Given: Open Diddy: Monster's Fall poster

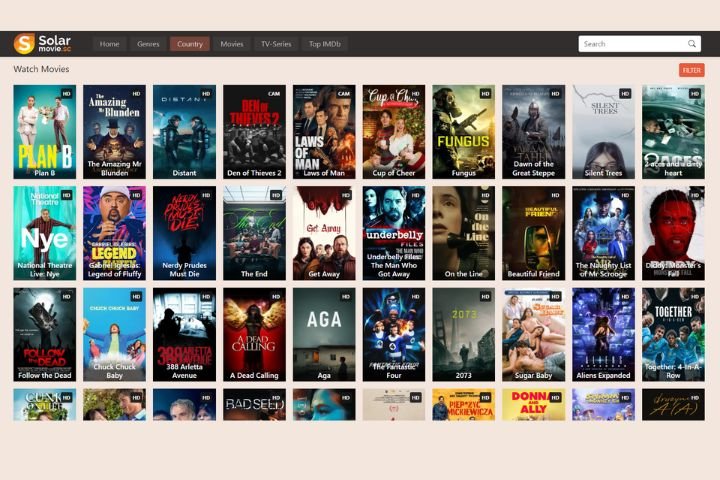Looking at the screenshot, I should pos(673,233).
